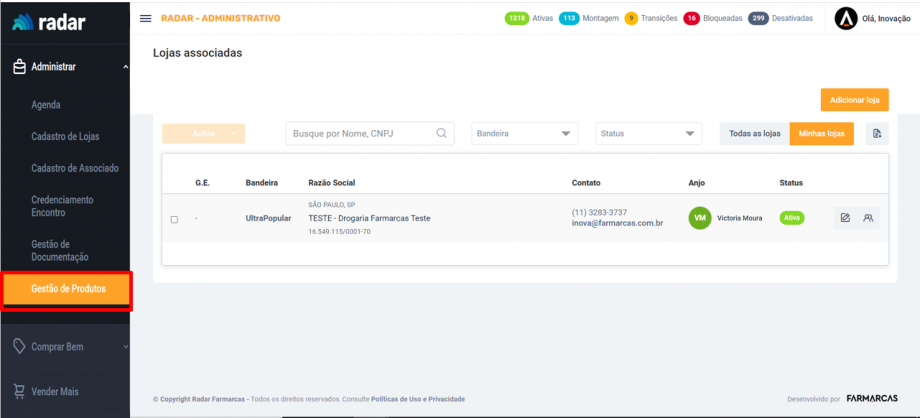
Task: Click the edit icon in store row
Action: pos(845,218)
